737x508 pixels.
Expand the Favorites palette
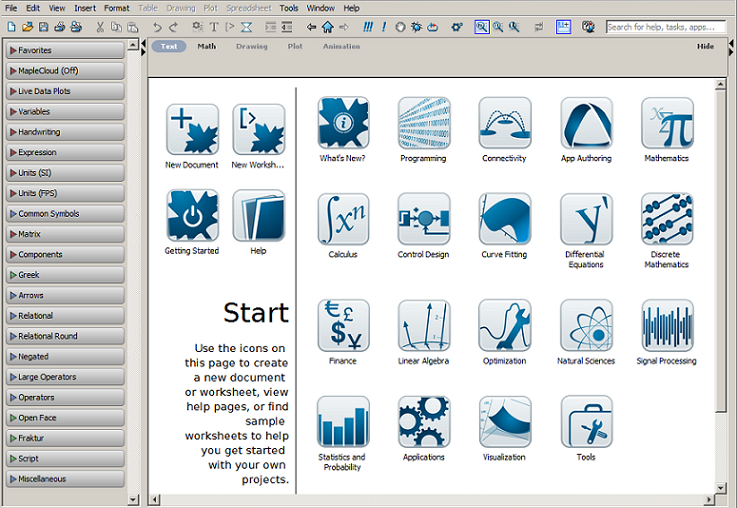(x=64, y=50)
